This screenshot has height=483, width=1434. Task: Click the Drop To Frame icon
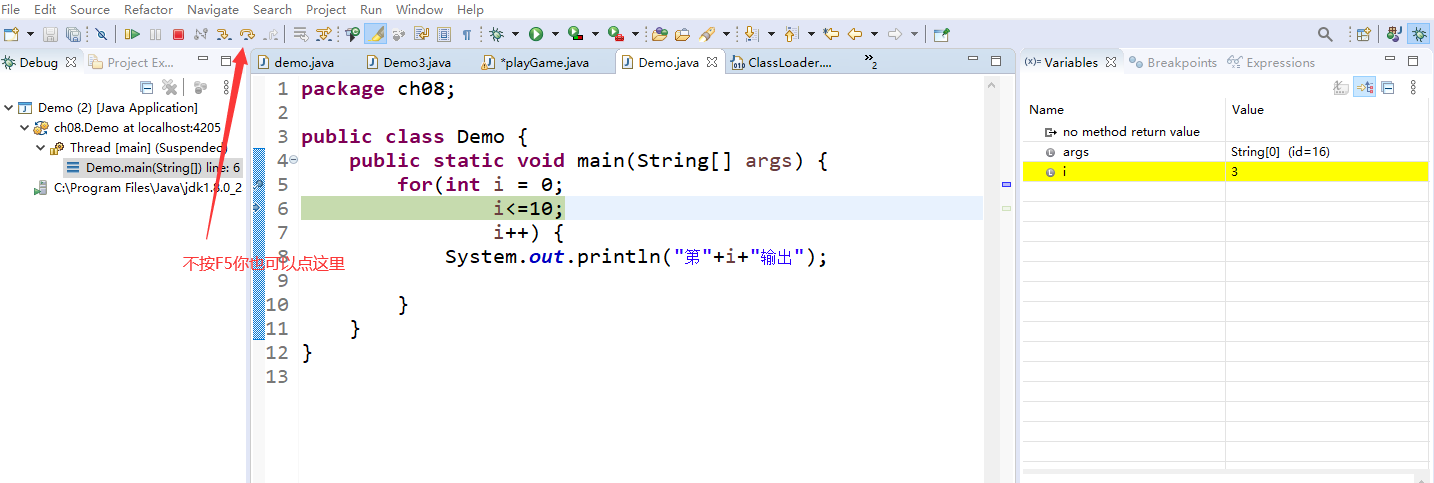[x=300, y=34]
